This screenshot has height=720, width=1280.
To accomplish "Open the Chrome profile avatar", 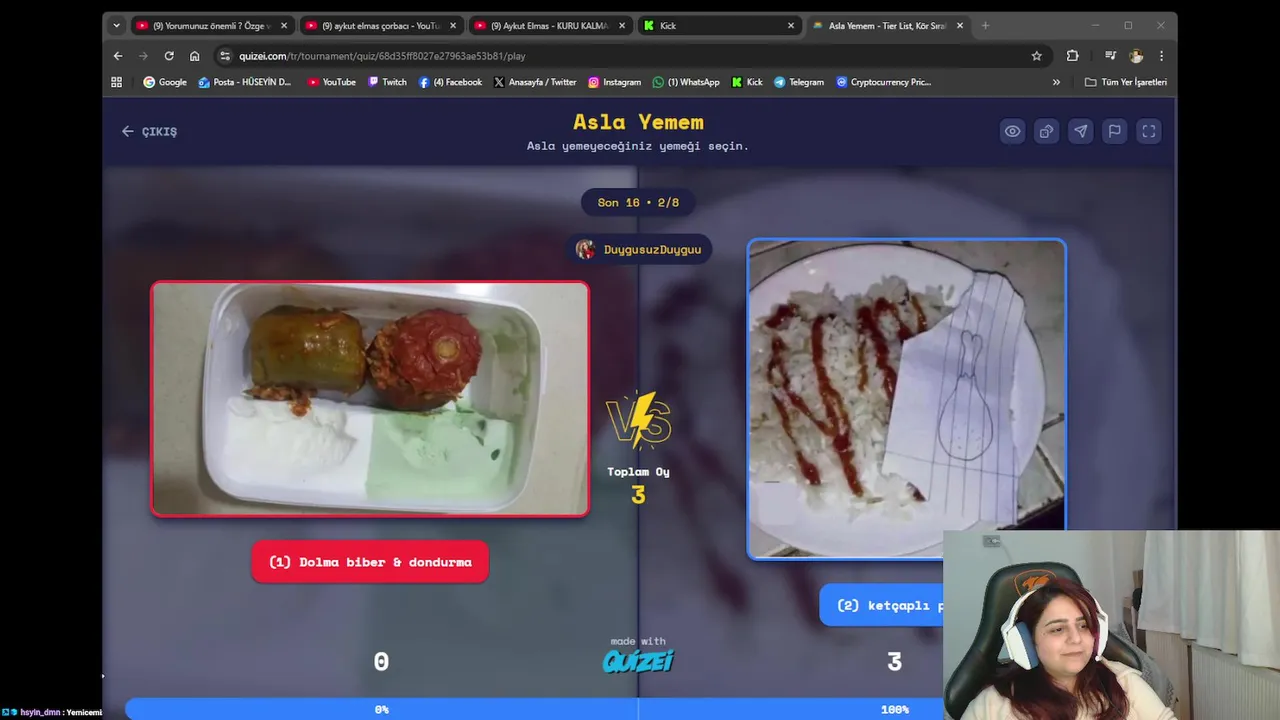I will click(1136, 56).
